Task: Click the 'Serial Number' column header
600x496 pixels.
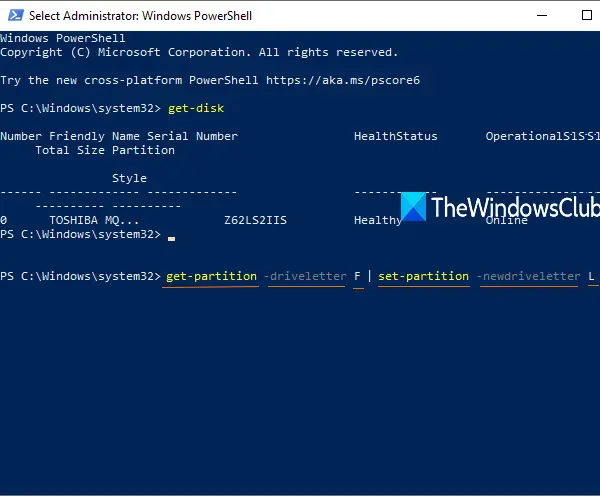Action: tap(192, 136)
